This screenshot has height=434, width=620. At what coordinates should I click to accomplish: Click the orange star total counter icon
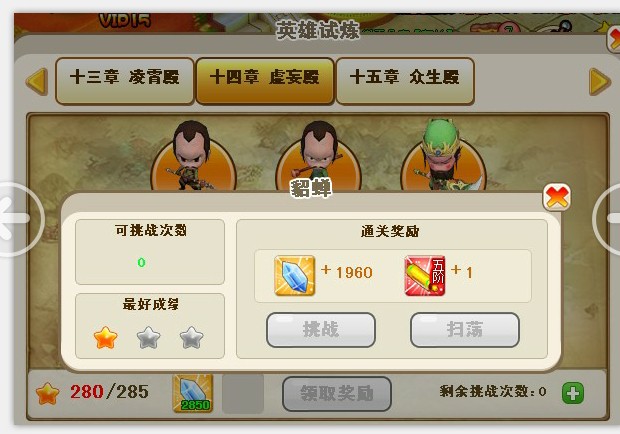coord(47,394)
